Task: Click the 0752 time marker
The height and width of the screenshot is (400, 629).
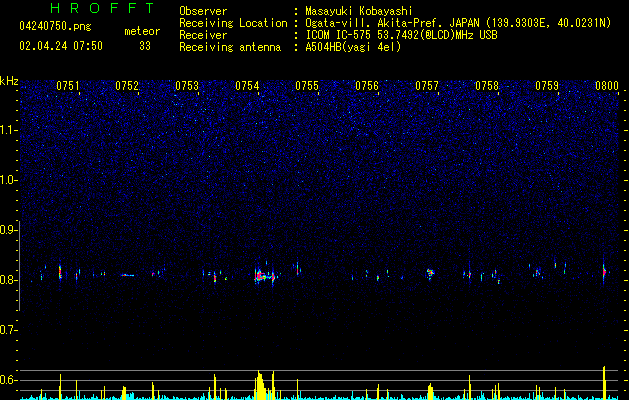Action: click(x=127, y=86)
